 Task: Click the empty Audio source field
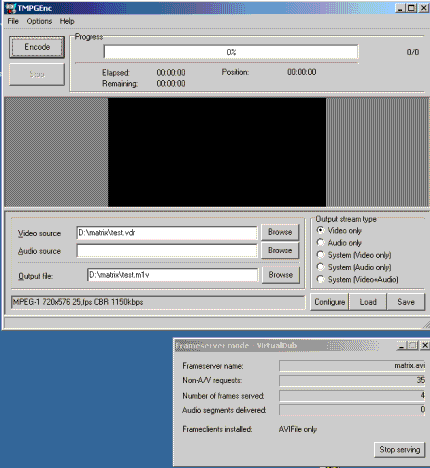167,251
